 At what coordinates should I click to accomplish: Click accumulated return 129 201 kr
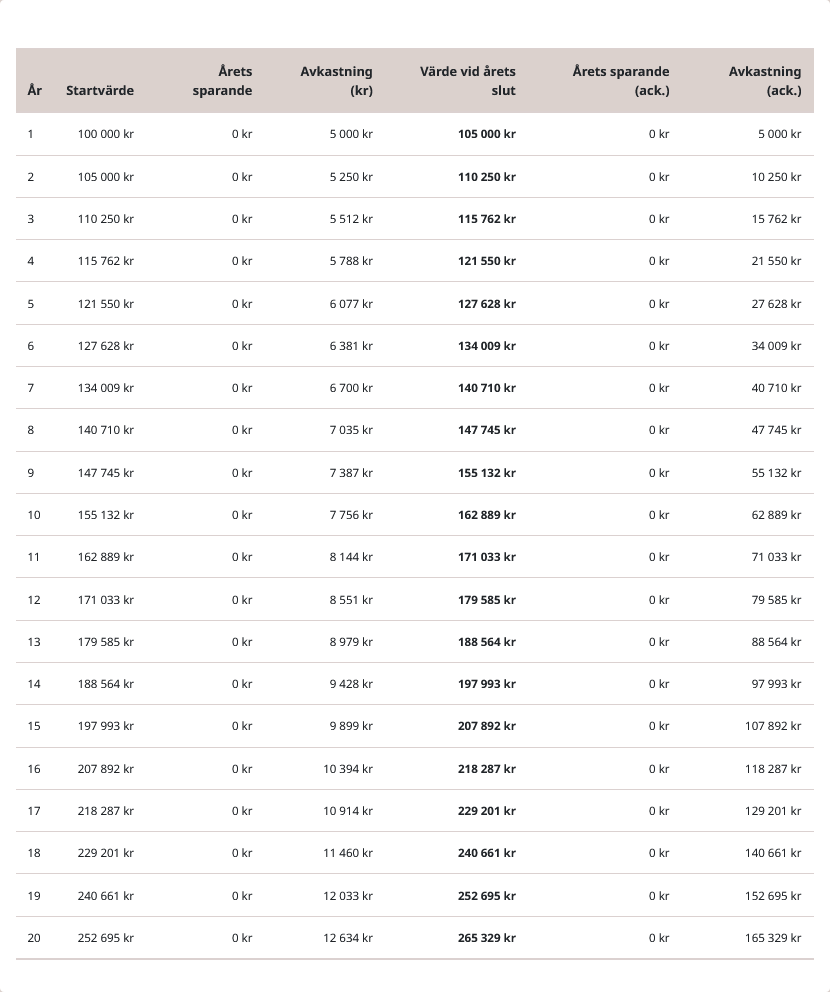(x=773, y=811)
